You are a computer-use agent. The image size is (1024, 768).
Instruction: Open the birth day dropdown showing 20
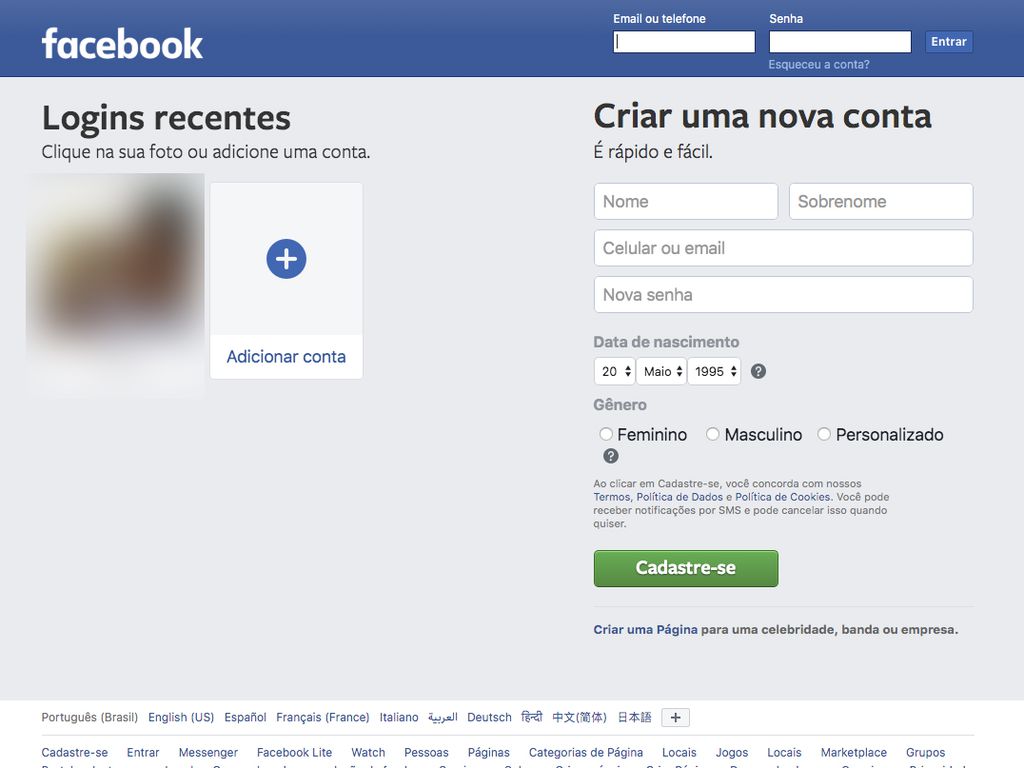(x=615, y=372)
